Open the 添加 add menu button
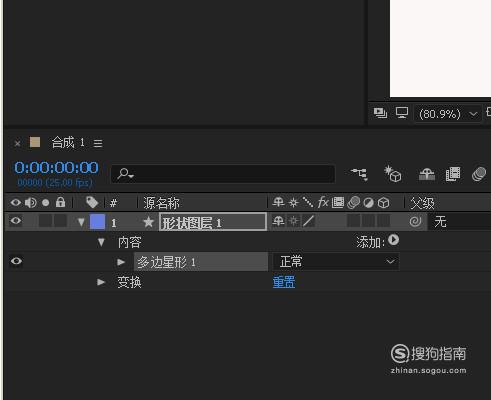 coord(393,240)
